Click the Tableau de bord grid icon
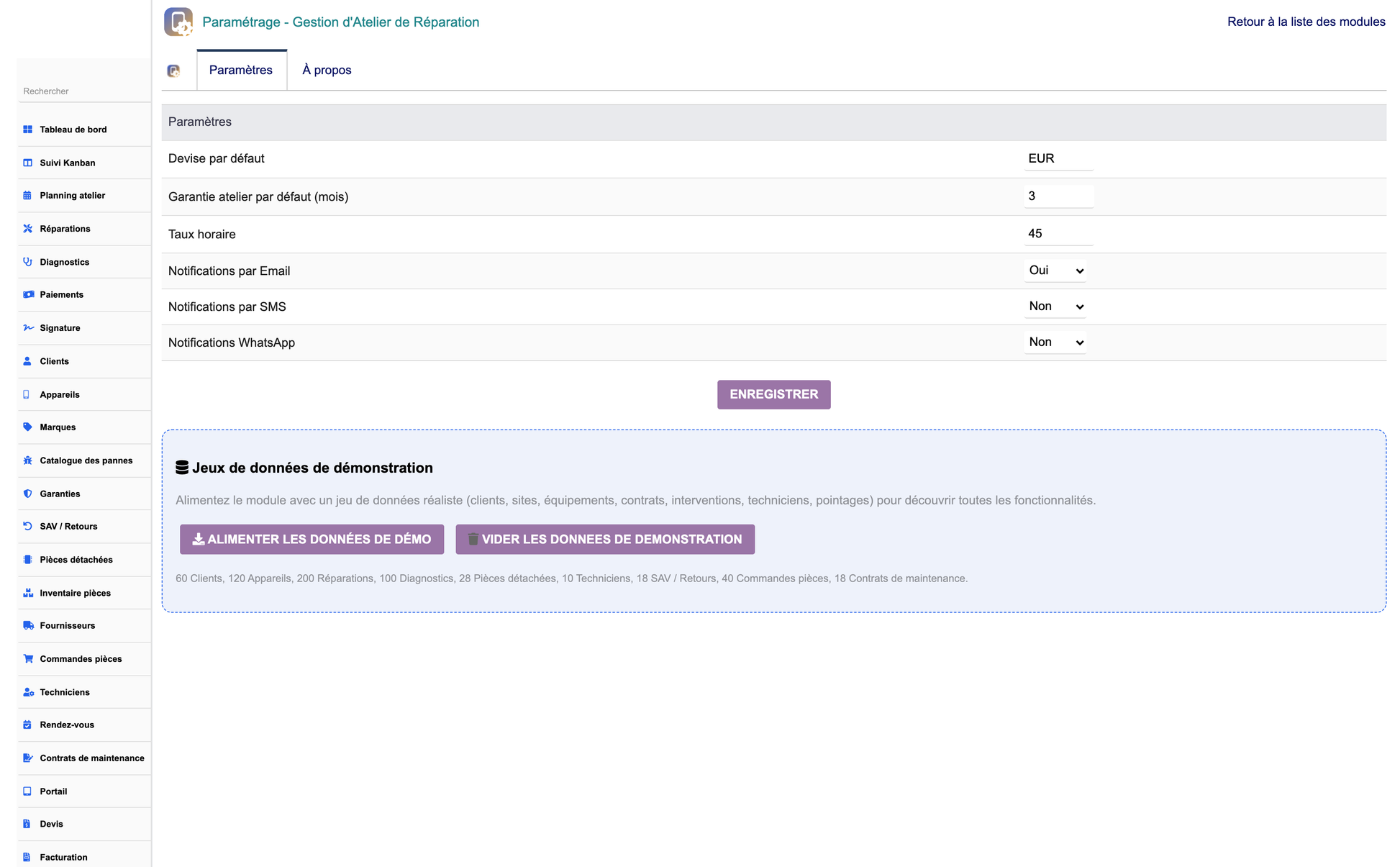This screenshot has width=1400, height=867. click(x=27, y=130)
